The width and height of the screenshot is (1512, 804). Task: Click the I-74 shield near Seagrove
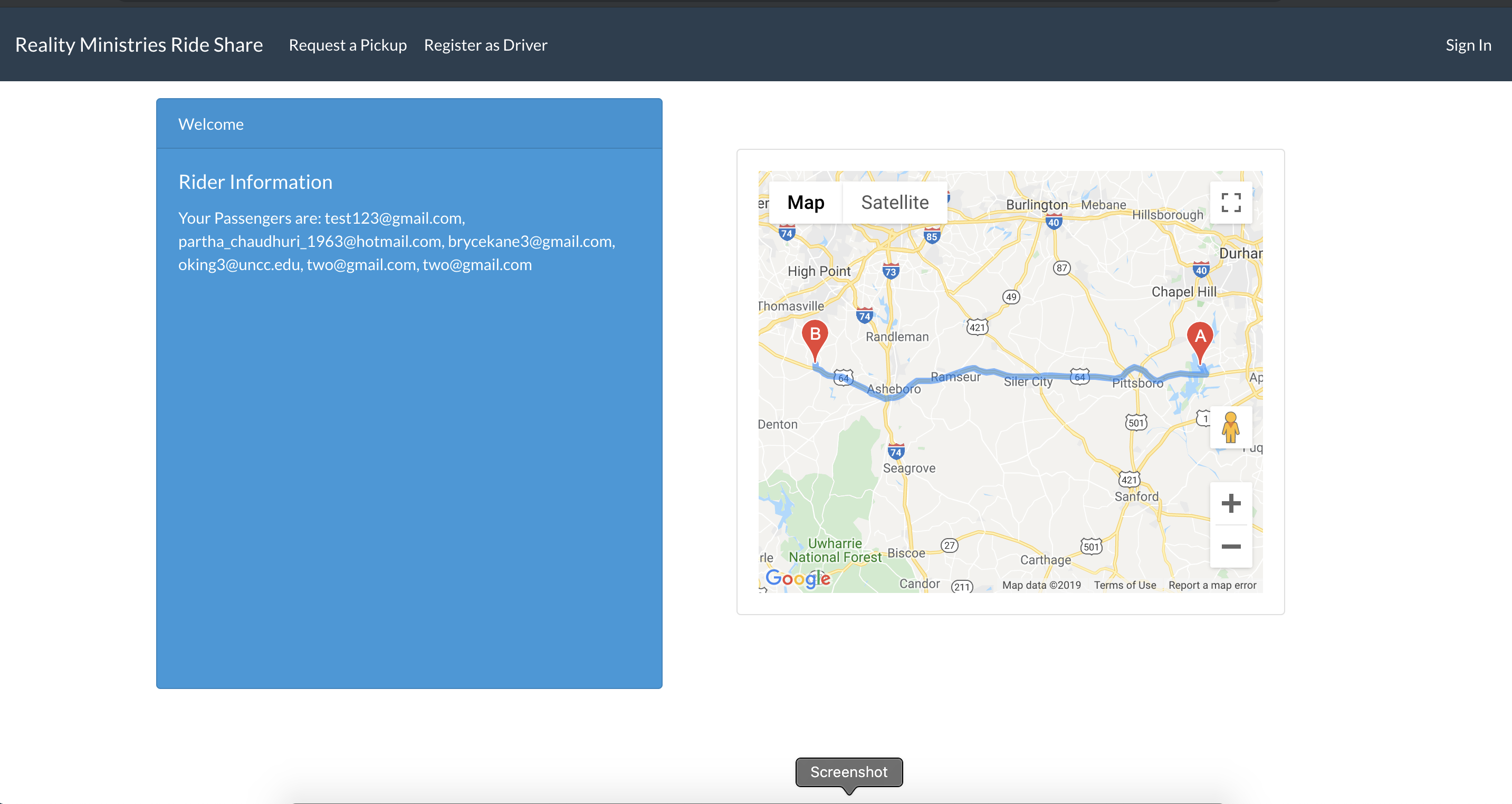896,452
